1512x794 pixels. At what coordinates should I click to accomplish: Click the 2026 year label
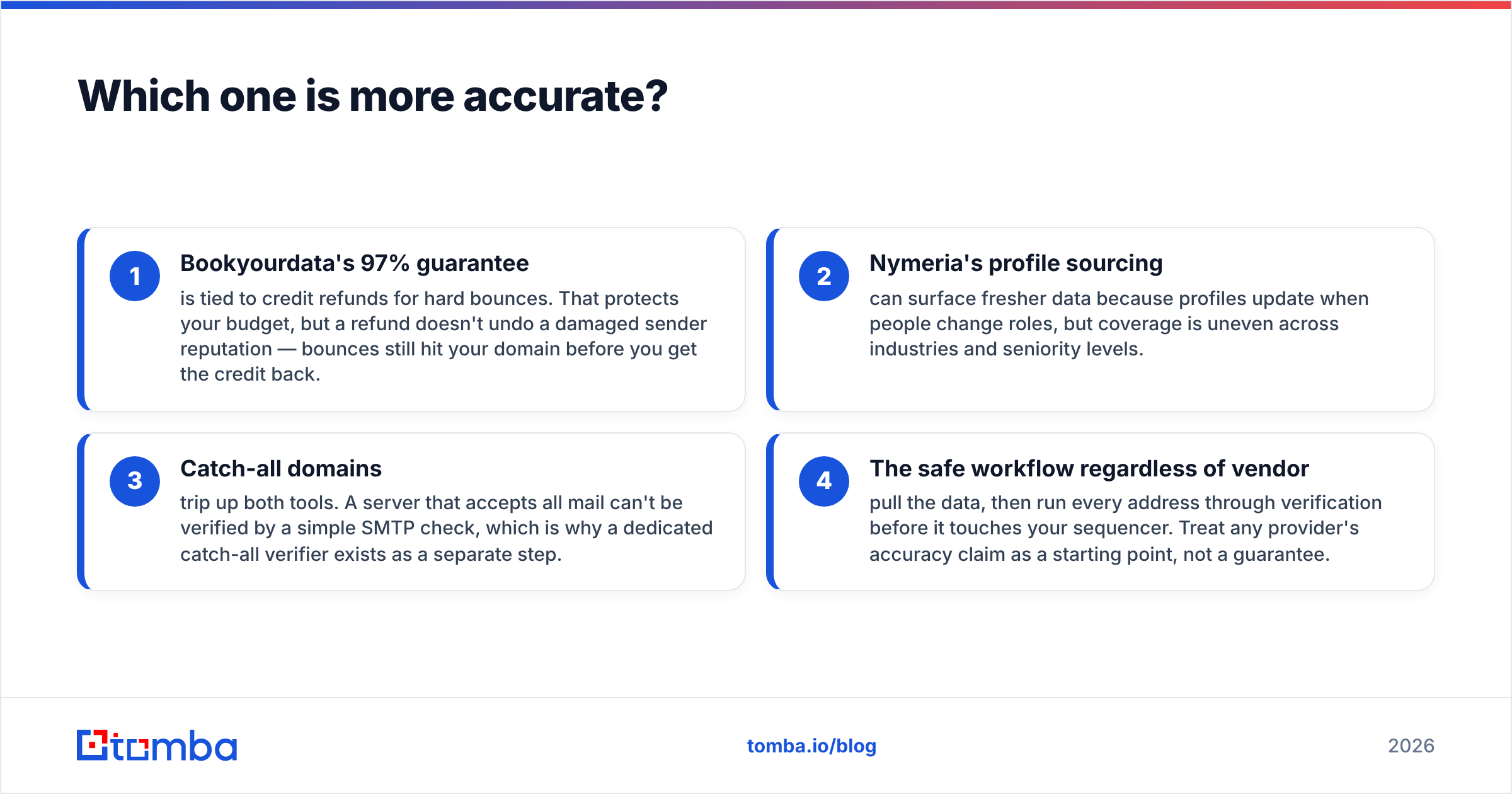tap(1411, 746)
